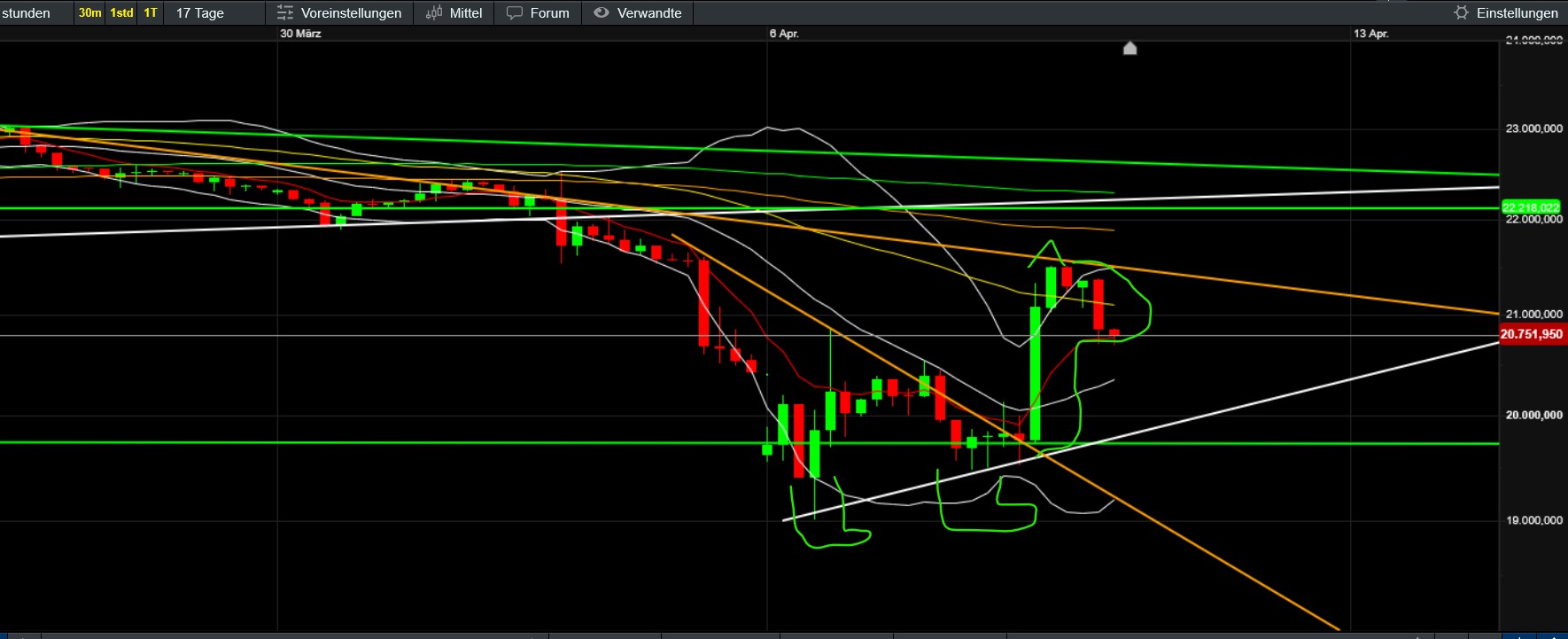The image size is (1568, 639).
Task: Open Voreinstellungen presets menu
Action: (339, 12)
